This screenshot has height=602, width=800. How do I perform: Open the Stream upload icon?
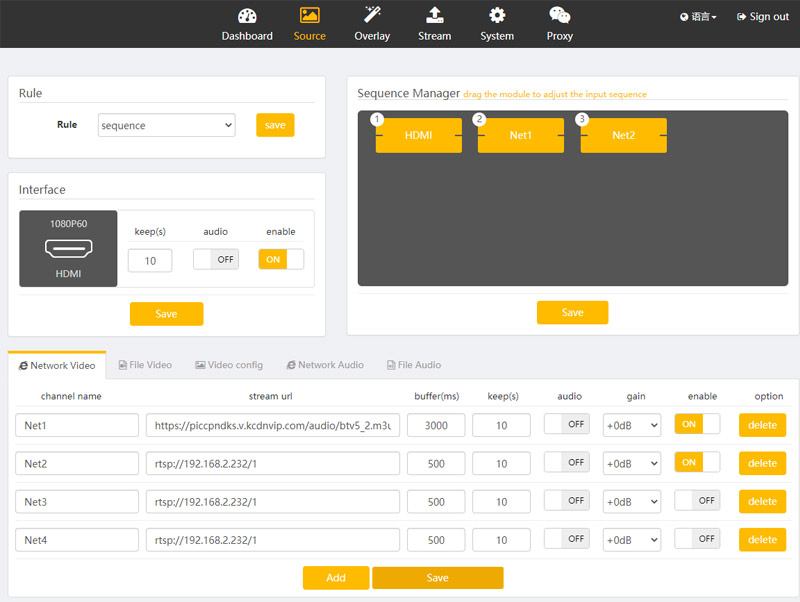click(434, 15)
